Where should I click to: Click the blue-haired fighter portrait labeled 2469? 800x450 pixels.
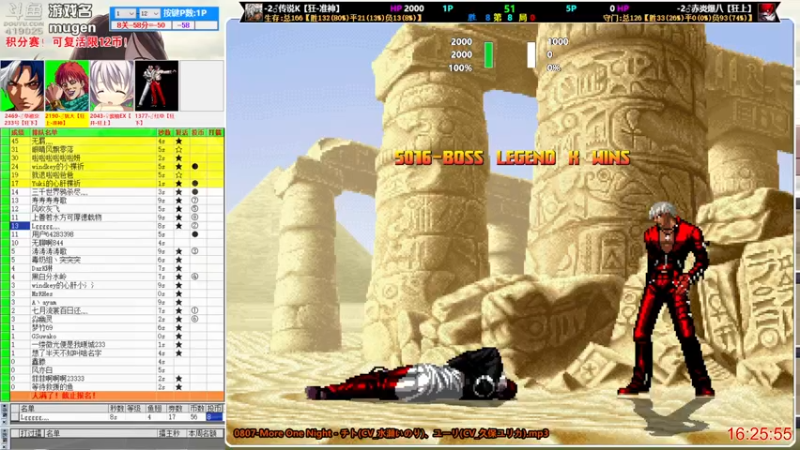tap(22, 86)
